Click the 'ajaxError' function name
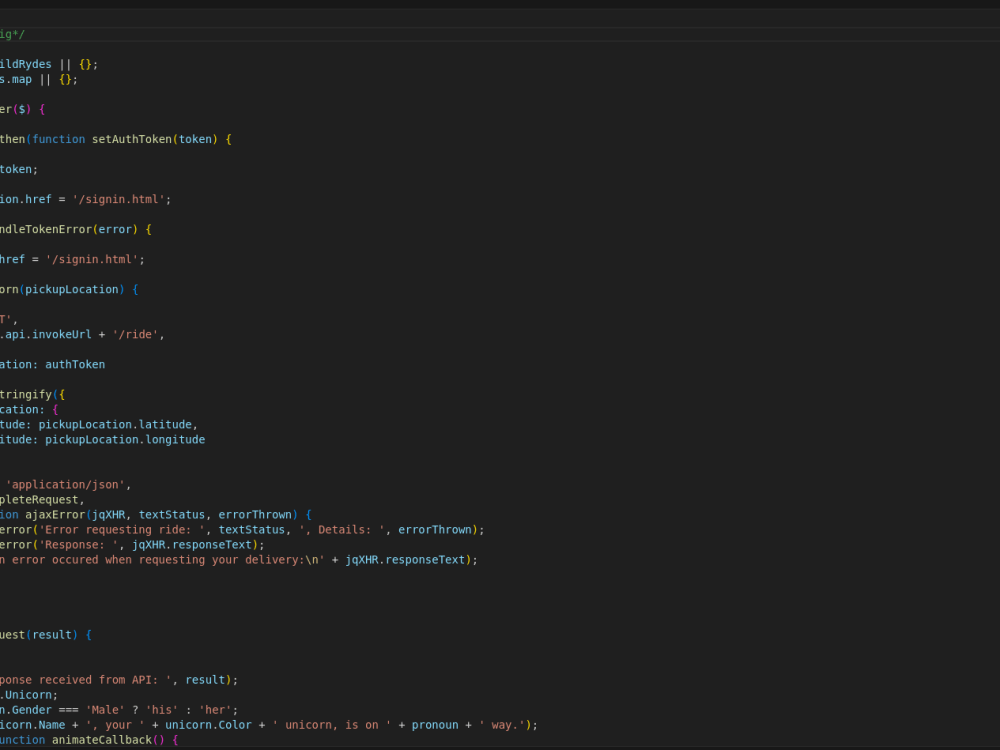1000x750 pixels. (x=55, y=514)
